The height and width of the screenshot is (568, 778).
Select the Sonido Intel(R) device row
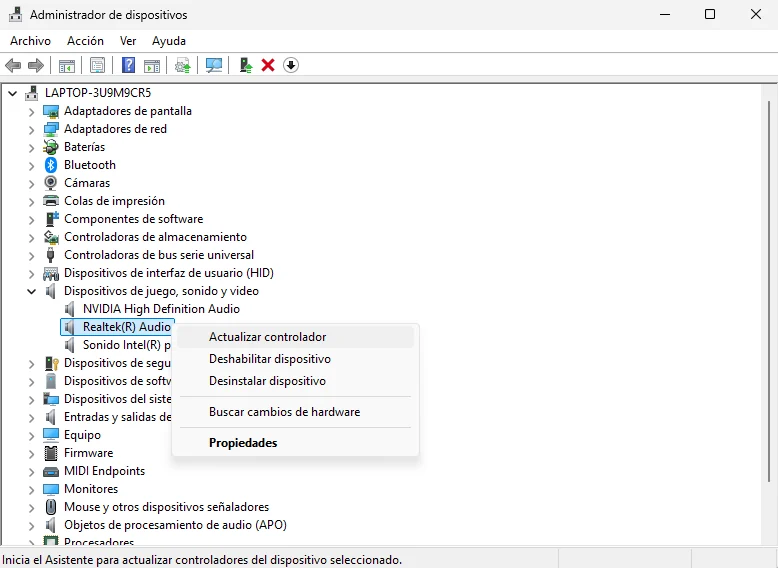117,345
